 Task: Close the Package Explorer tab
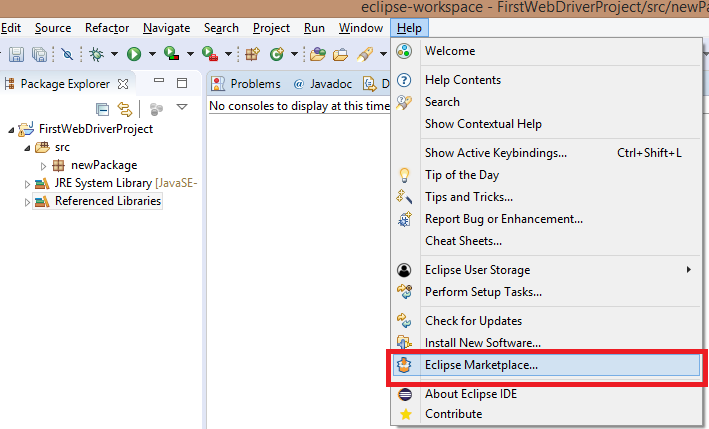(x=123, y=84)
